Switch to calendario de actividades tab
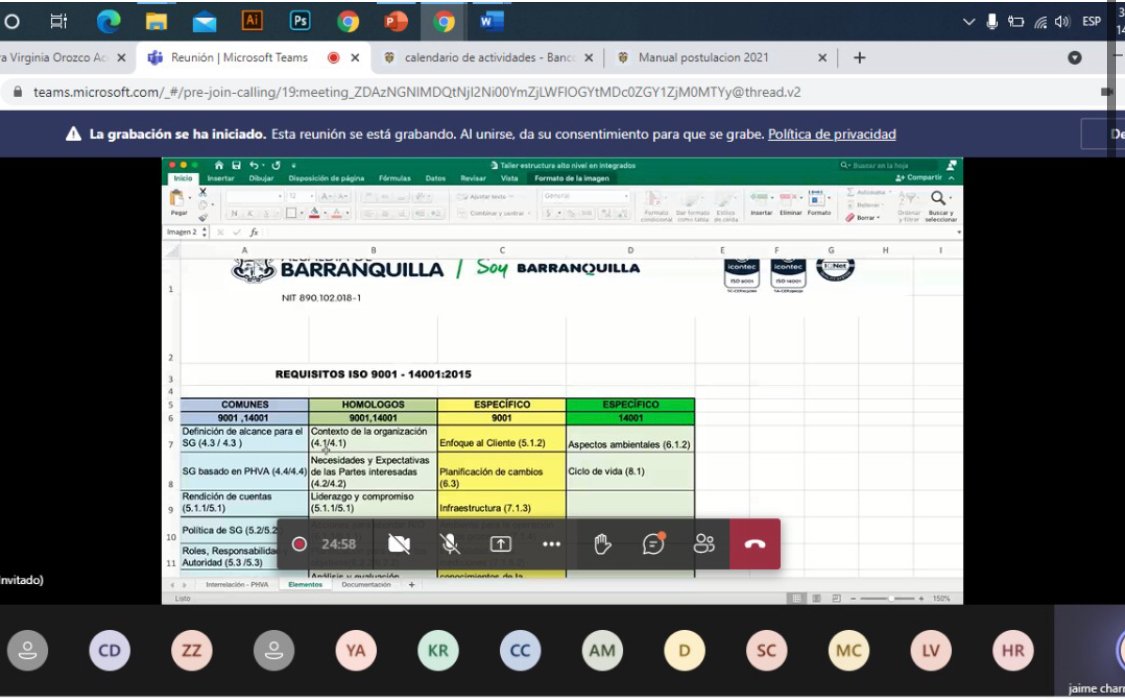 pos(485,58)
